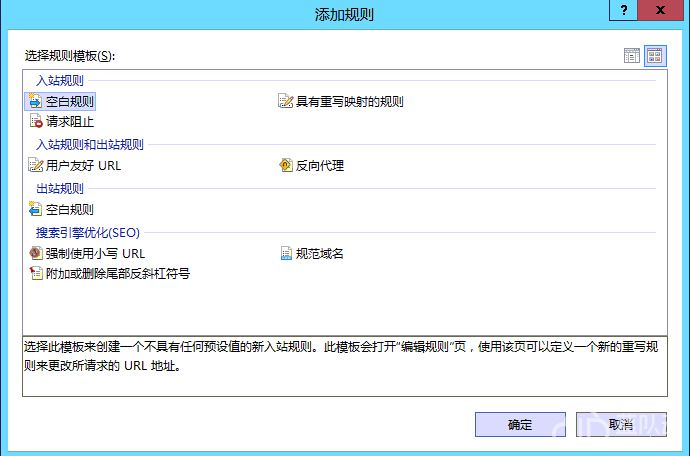
Task: Click the 选择规则模板(S) label
Action: coord(69,56)
